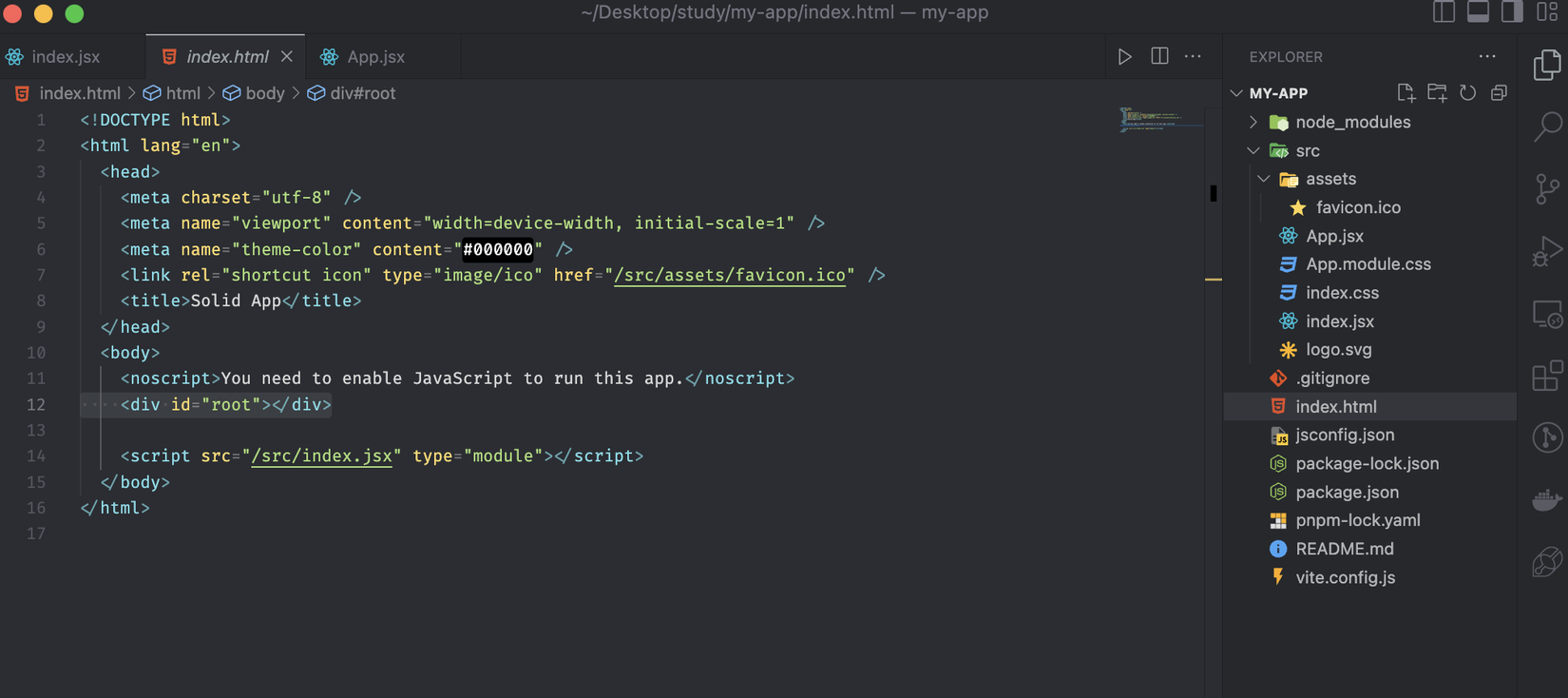Refresh the Explorer file tree
The width and height of the screenshot is (1568, 698).
tap(1468, 92)
